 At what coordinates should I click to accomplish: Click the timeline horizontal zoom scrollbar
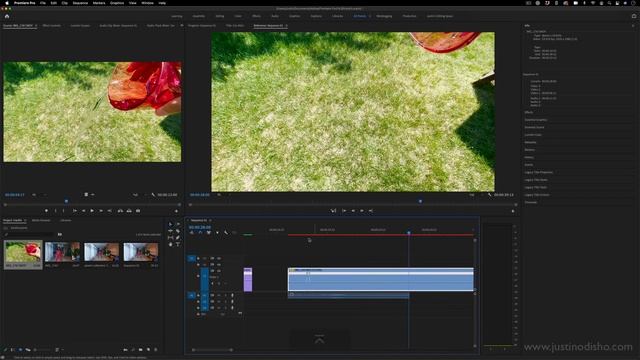pyautogui.click(x=212, y=350)
